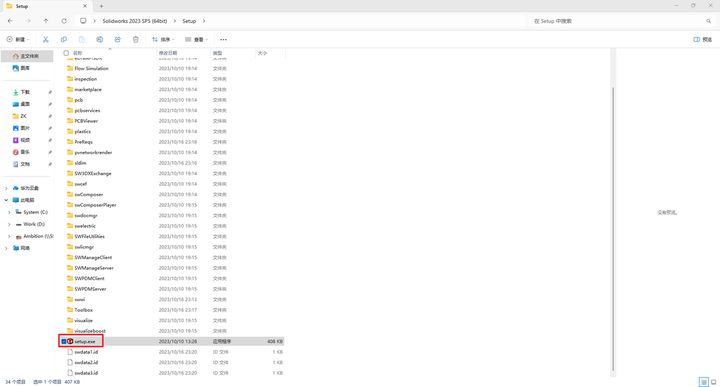Click the Share icon in the toolbar
720x387 pixels.
118,39
